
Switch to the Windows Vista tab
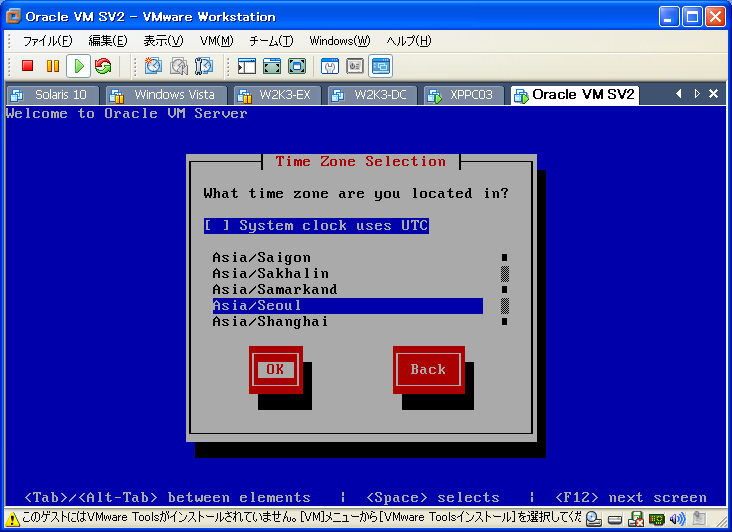pyautogui.click(x=166, y=95)
